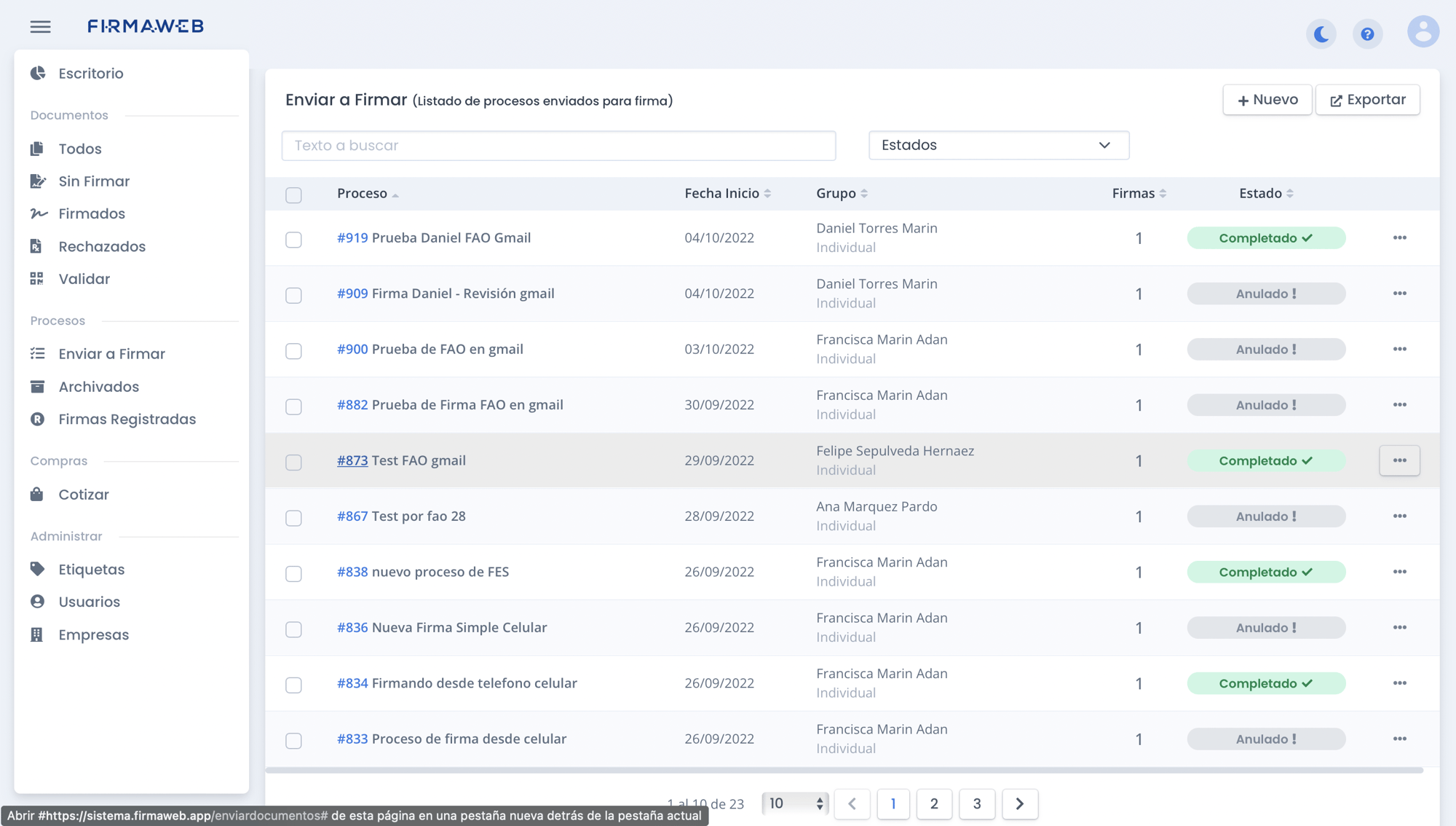Select checkbox for Prueba de Firma FAO en gmail

[x=293, y=406]
